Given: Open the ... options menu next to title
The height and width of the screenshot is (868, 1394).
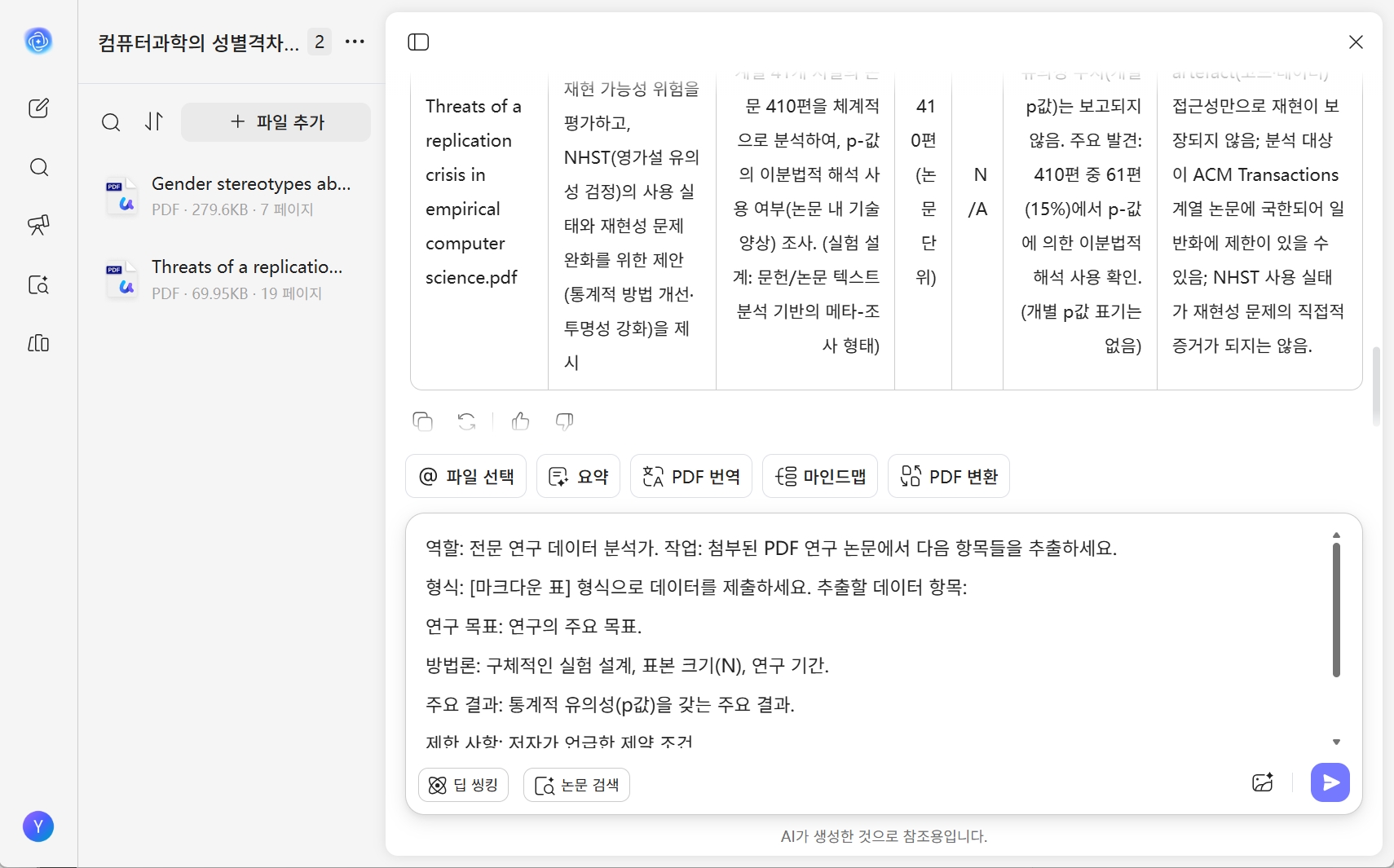Looking at the screenshot, I should pos(355,42).
